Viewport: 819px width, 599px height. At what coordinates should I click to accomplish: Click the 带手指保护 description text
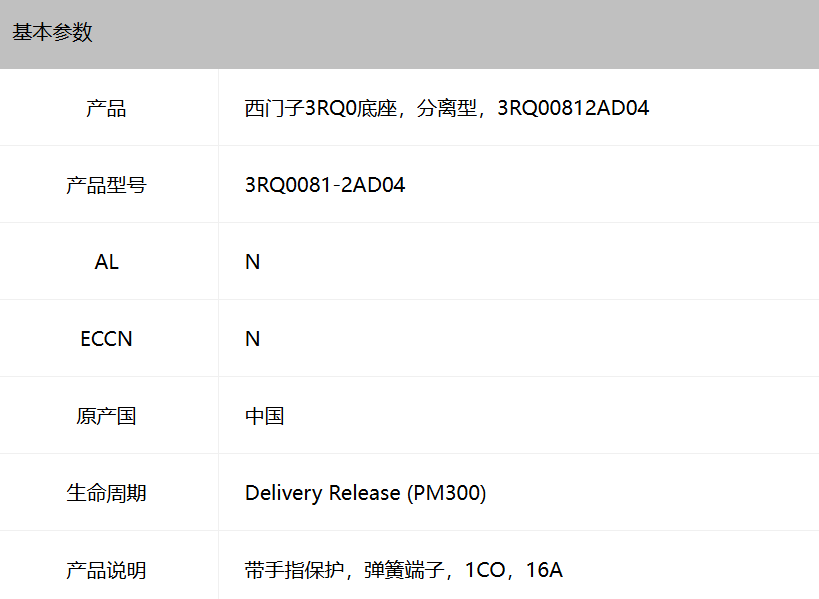[x=294, y=570]
